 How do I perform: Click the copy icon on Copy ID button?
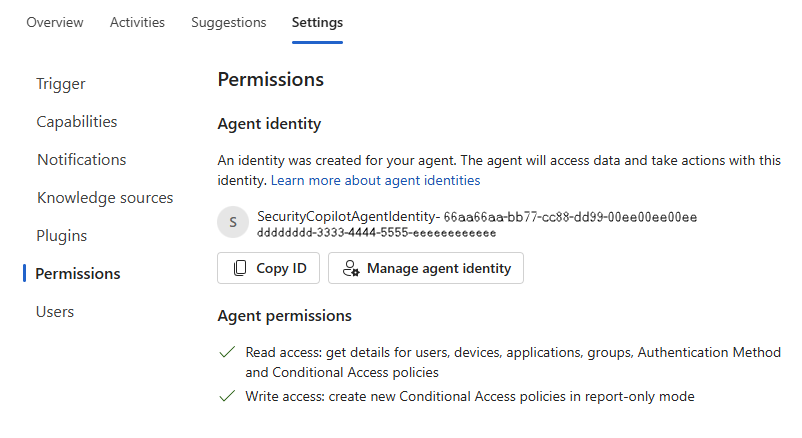click(240, 268)
